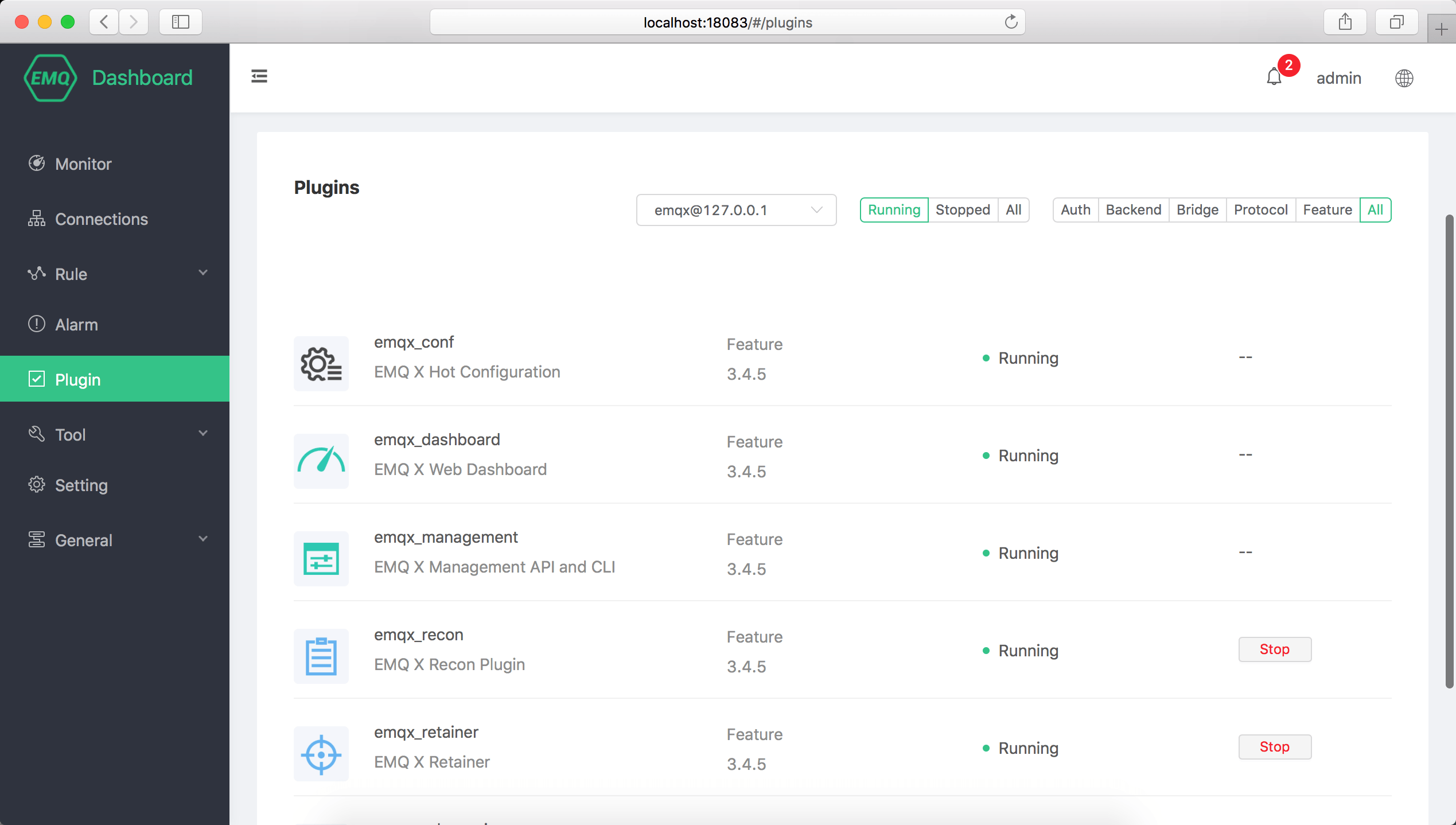
Task: Click the Safari page reload icon
Action: point(1011,22)
